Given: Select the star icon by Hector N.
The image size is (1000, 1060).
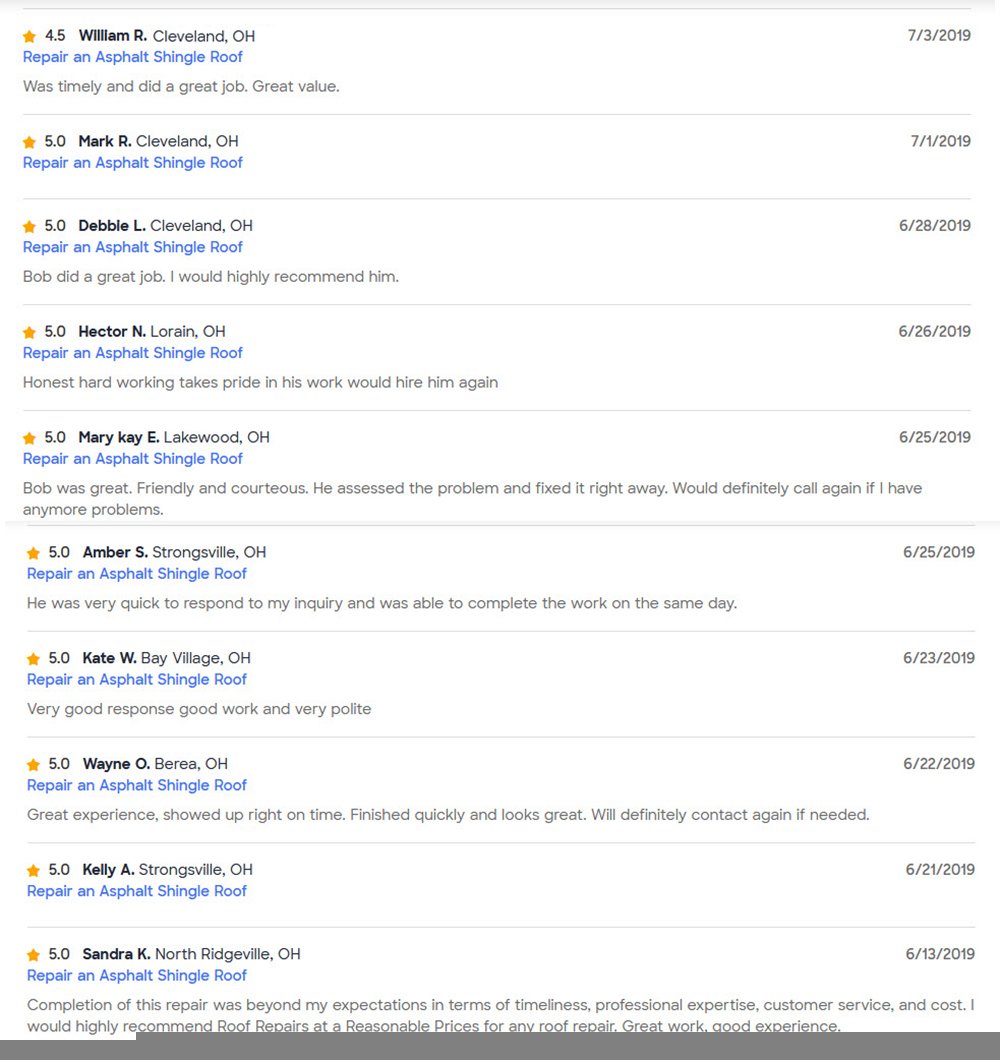Looking at the screenshot, I should coord(30,332).
